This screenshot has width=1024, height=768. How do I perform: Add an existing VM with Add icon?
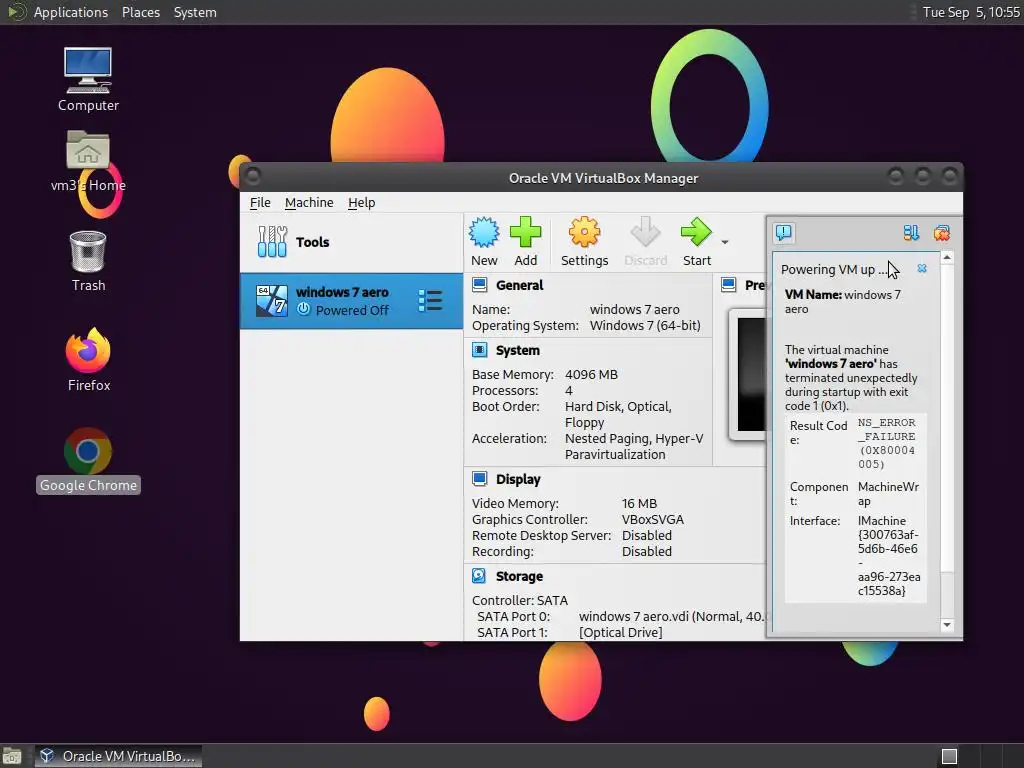[x=525, y=232]
